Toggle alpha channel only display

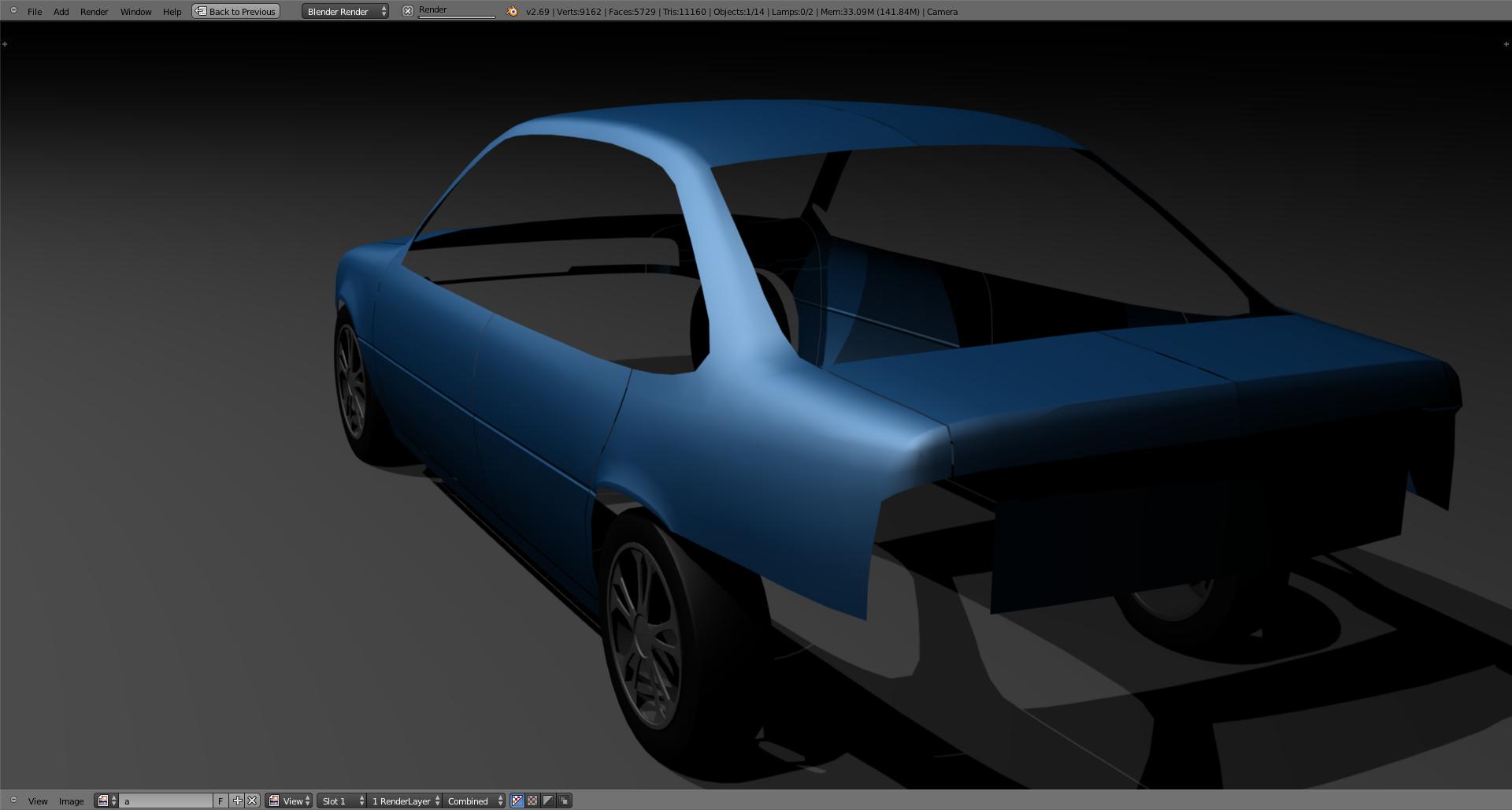[548, 801]
